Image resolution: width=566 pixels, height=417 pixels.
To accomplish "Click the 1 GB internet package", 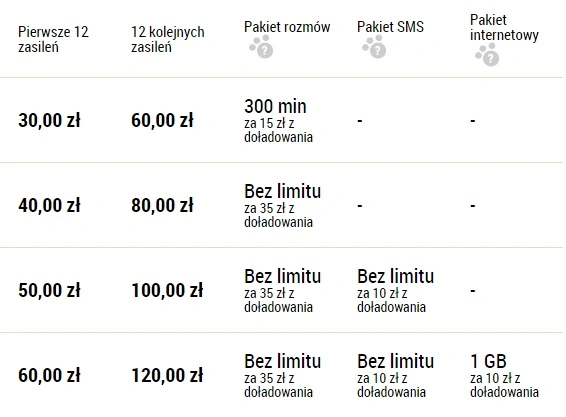I will point(488,361).
